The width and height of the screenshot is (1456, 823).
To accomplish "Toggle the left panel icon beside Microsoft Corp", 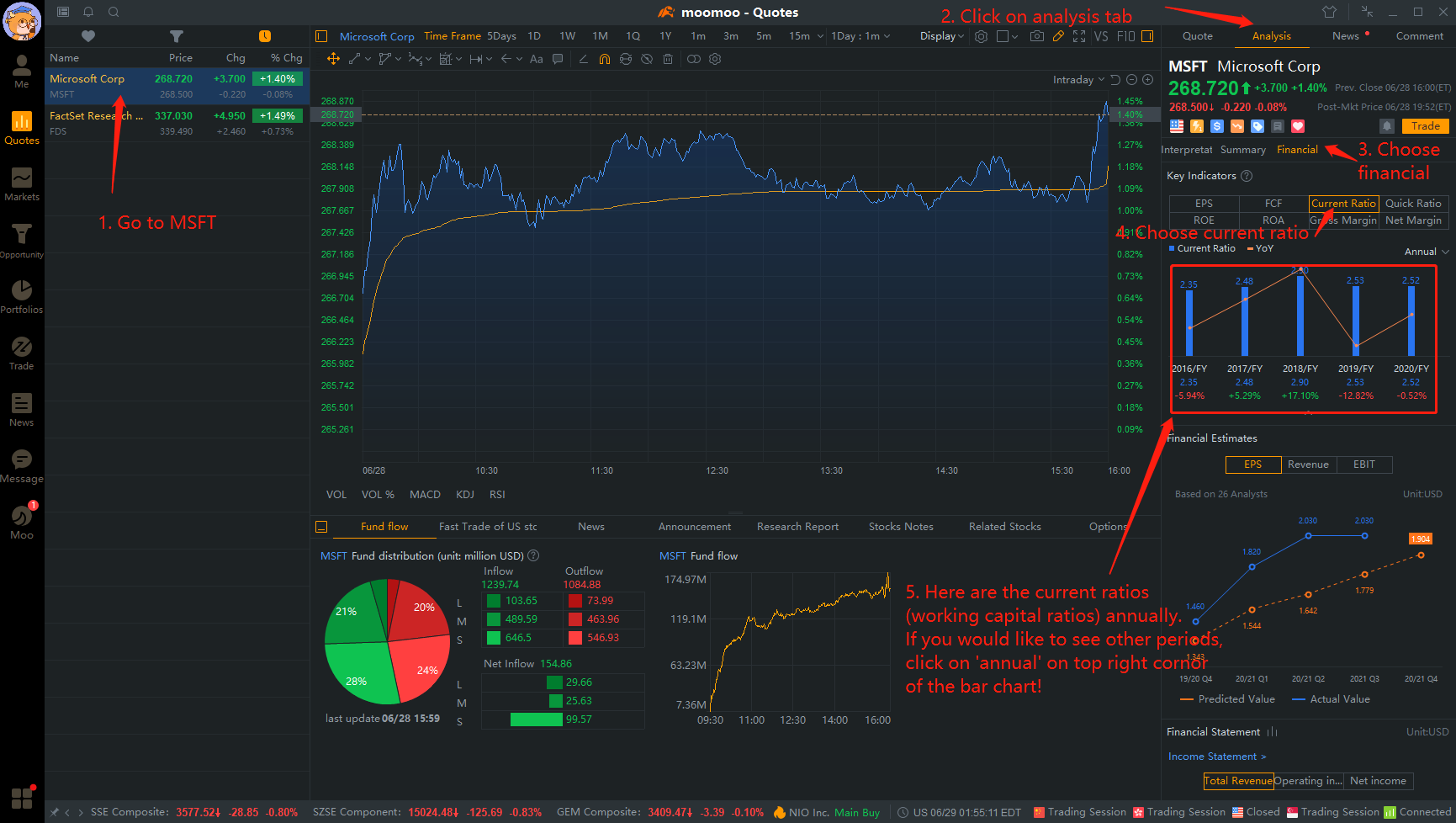I will click(321, 36).
